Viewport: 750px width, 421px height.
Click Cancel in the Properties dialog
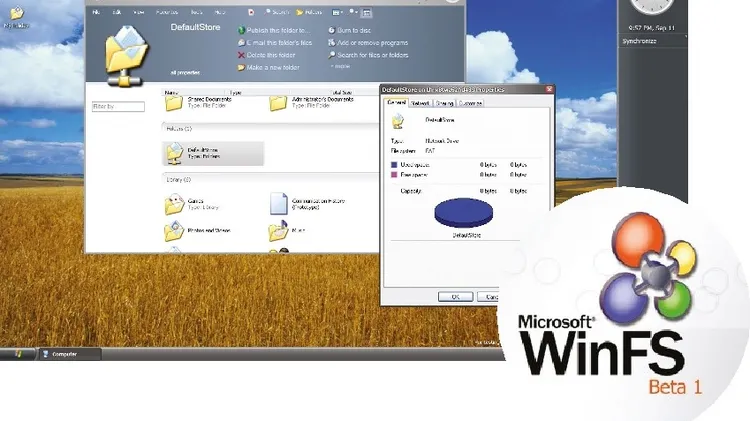point(488,297)
